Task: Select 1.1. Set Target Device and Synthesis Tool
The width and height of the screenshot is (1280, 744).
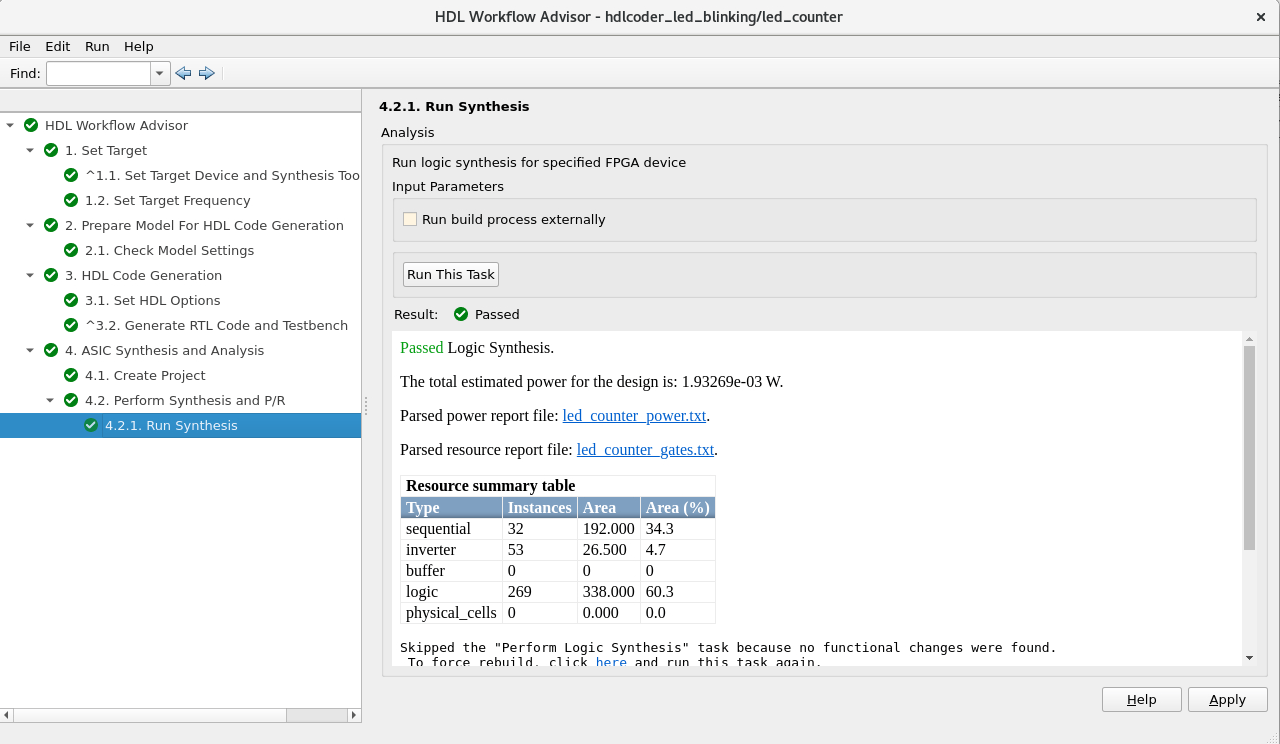Action: point(222,175)
